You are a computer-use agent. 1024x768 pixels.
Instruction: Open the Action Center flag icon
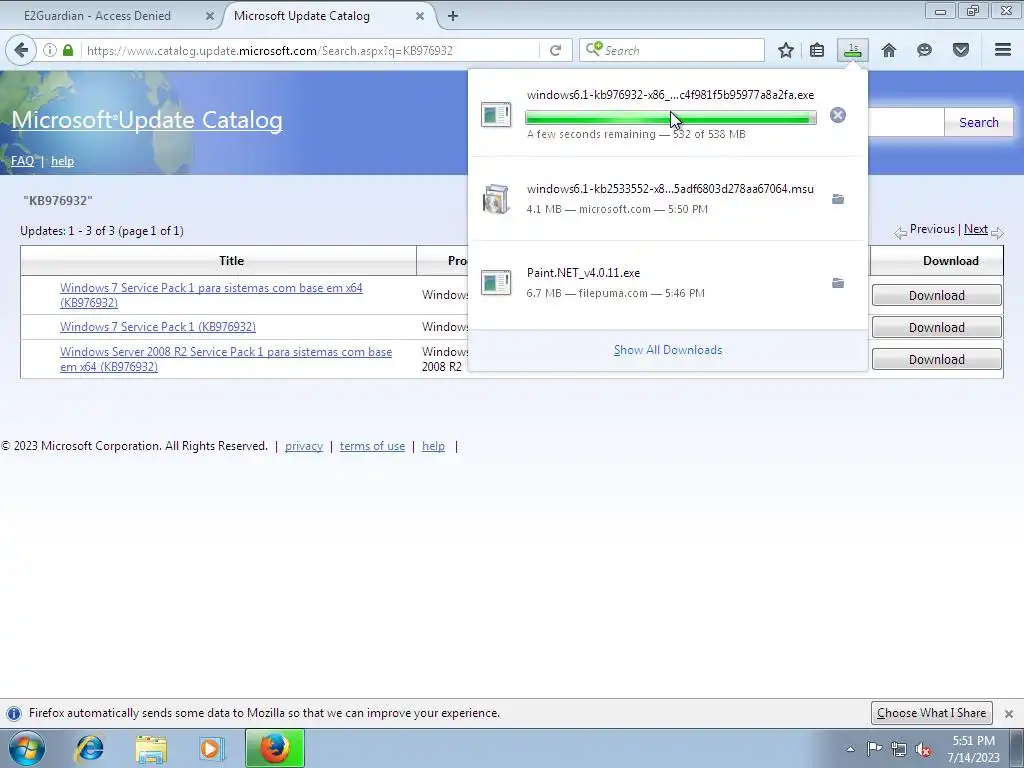[874, 748]
